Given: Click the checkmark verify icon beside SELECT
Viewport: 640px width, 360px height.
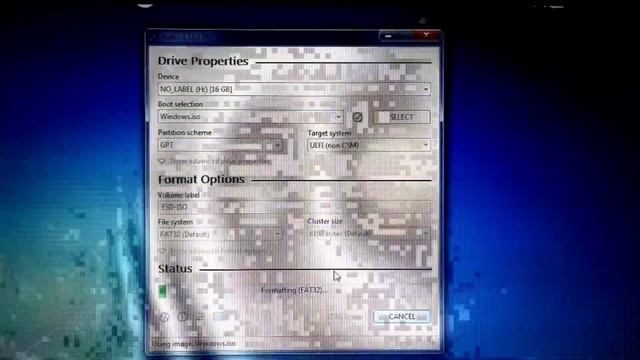Looking at the screenshot, I should point(357,117).
